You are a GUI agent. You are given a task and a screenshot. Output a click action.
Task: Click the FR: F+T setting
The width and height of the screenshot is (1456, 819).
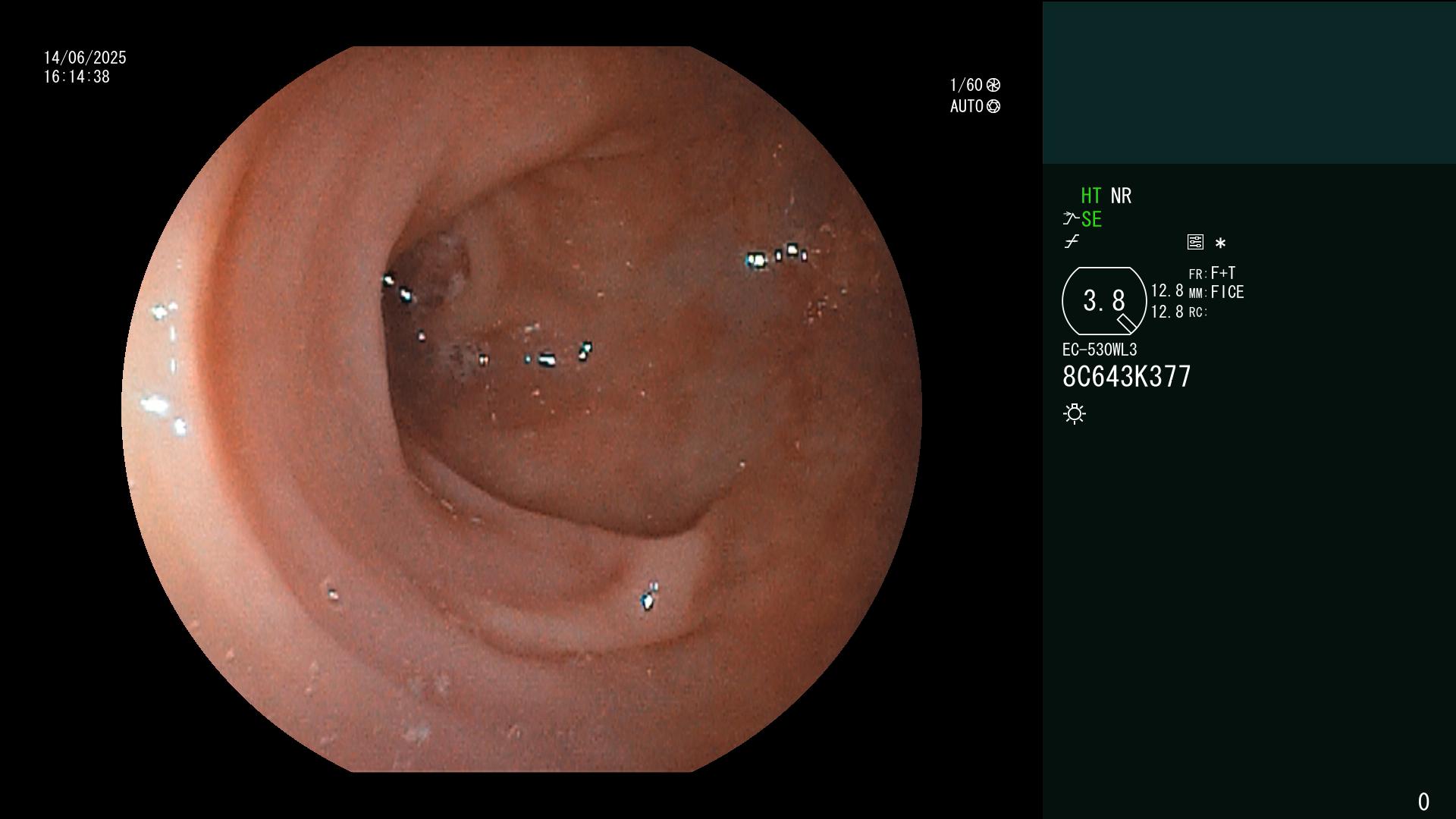[1212, 273]
